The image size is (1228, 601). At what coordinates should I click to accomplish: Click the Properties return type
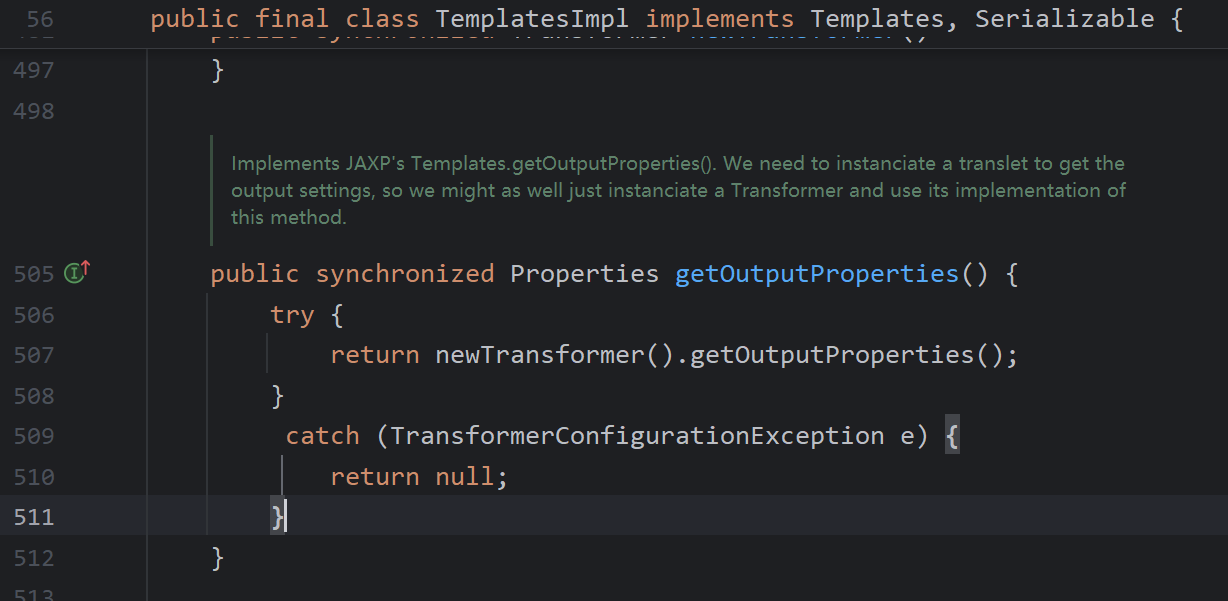click(x=585, y=274)
